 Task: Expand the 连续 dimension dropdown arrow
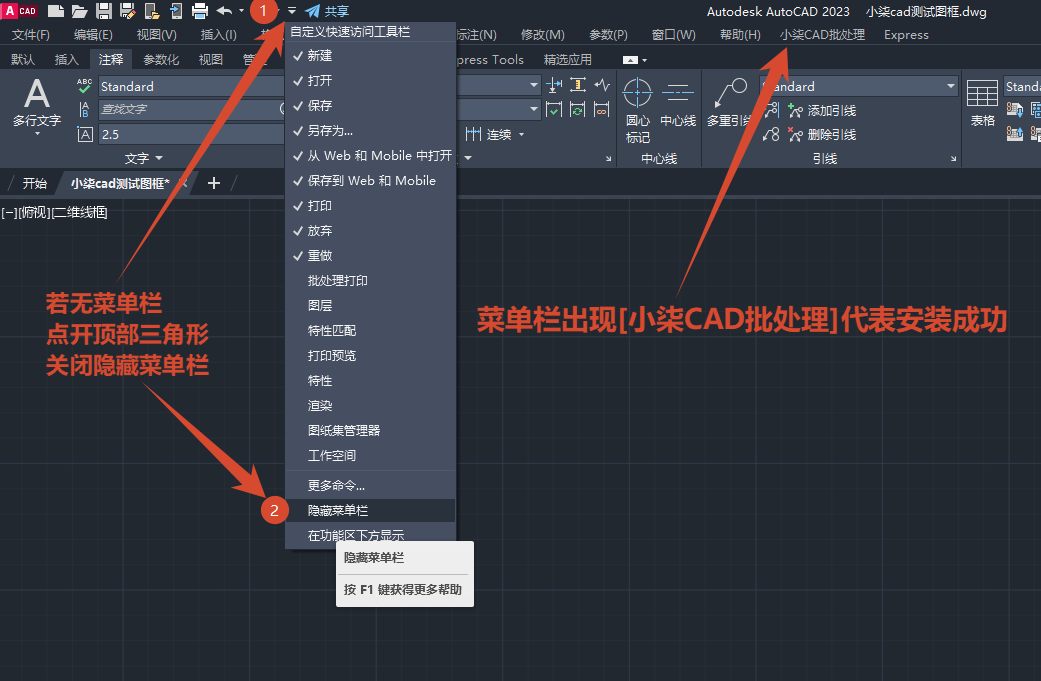pos(522,135)
